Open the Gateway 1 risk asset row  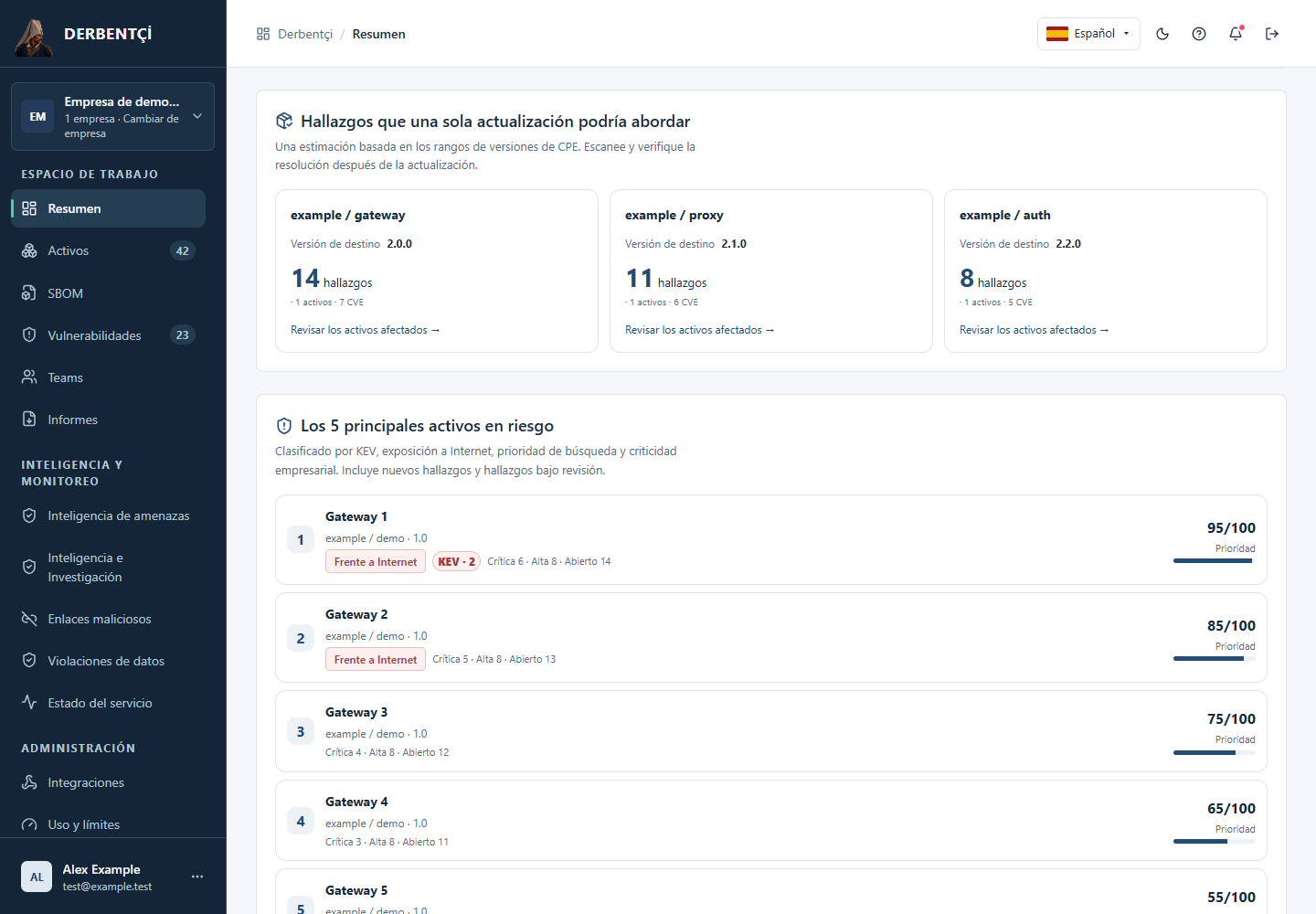[x=771, y=540]
